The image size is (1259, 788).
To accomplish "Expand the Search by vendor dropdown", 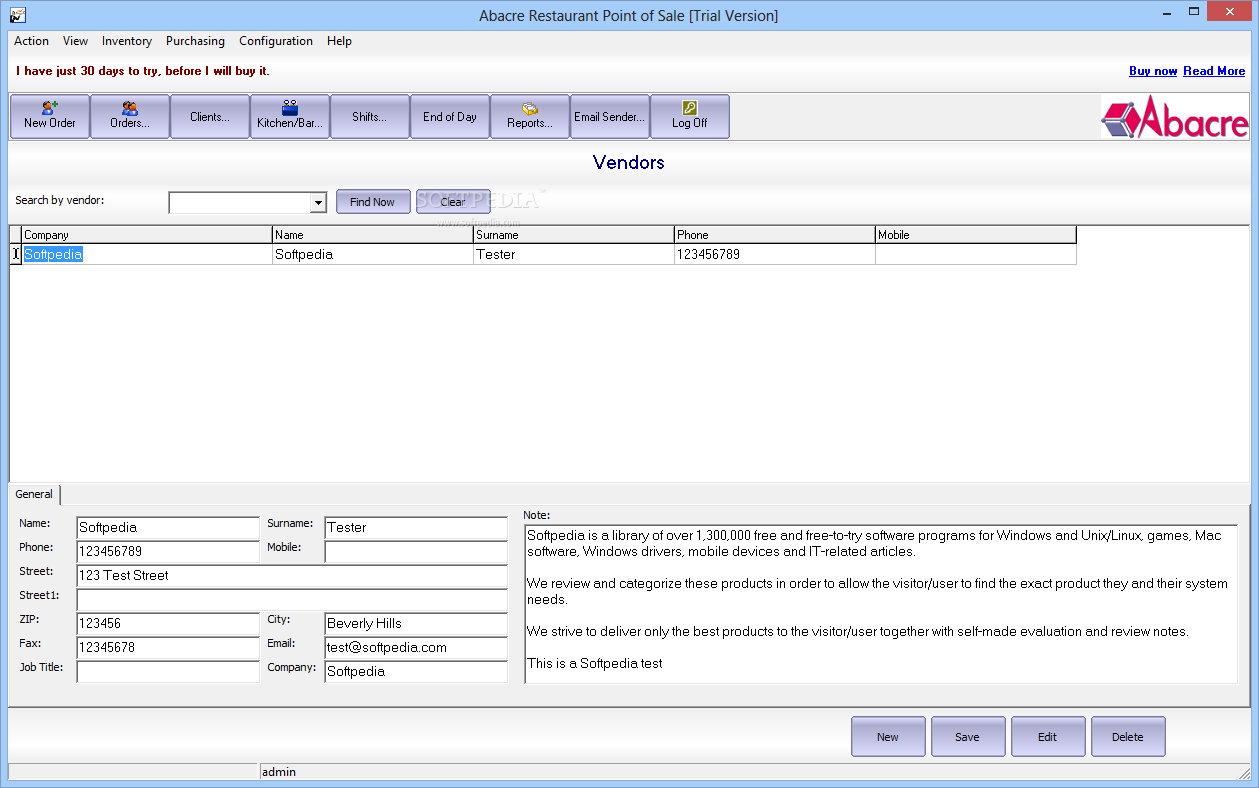I will pos(318,203).
